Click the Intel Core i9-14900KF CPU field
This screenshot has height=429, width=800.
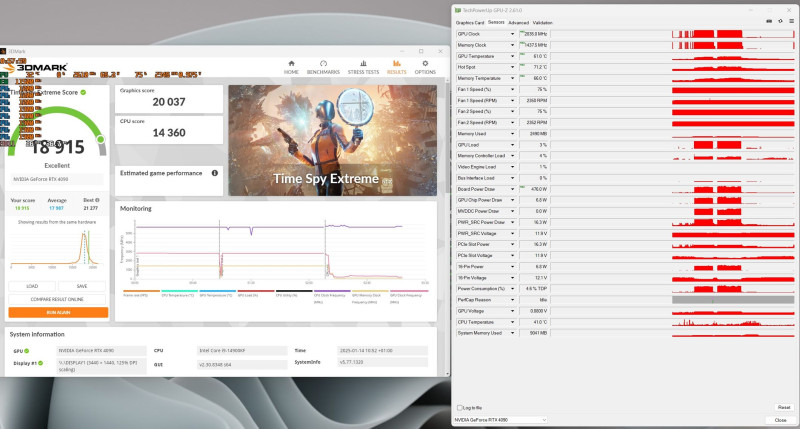tap(242, 351)
